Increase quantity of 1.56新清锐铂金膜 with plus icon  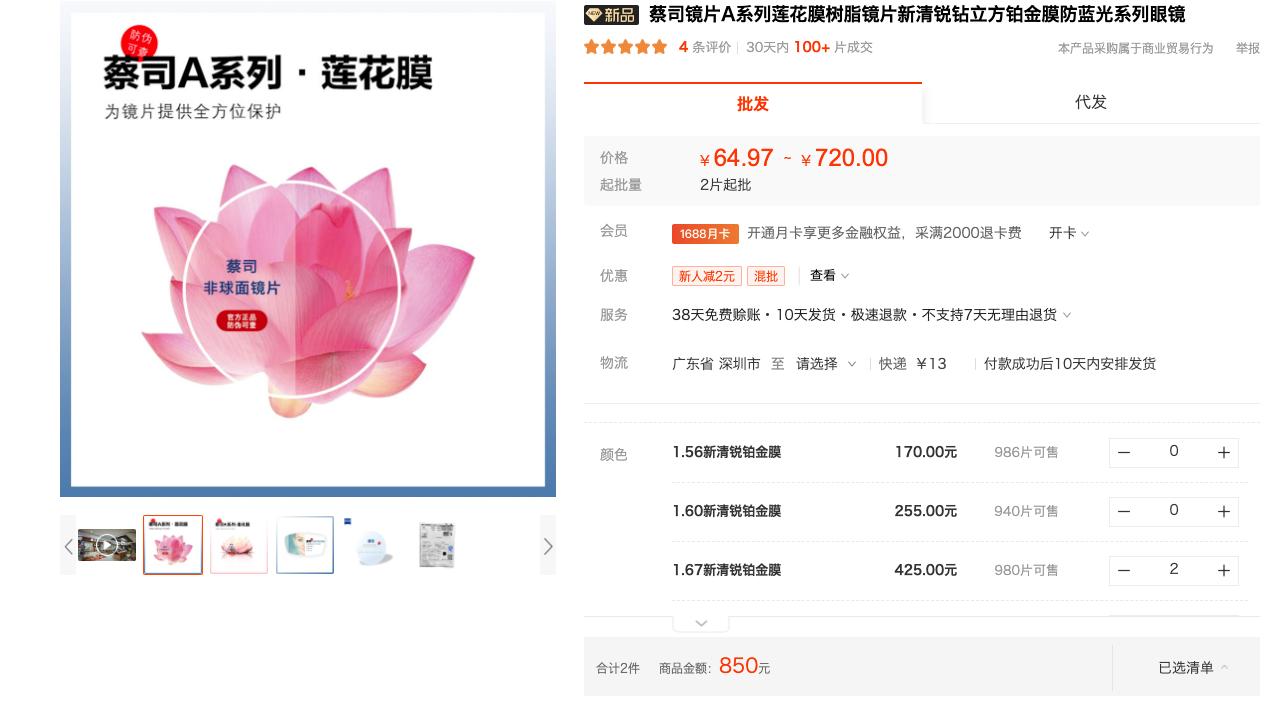(x=1223, y=452)
